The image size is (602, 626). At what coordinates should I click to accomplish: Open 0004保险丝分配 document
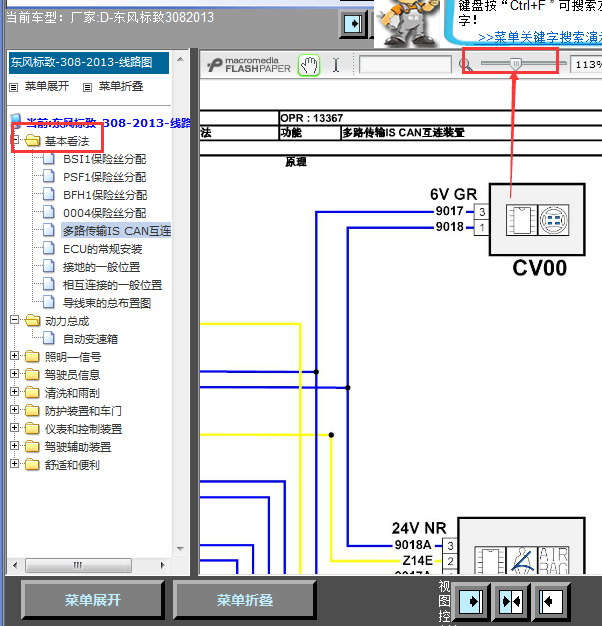click(x=105, y=213)
